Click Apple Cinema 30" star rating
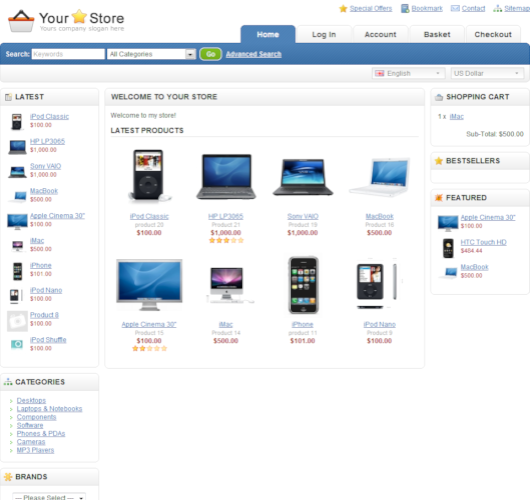Viewport: 530px width, 500px height. point(149,348)
